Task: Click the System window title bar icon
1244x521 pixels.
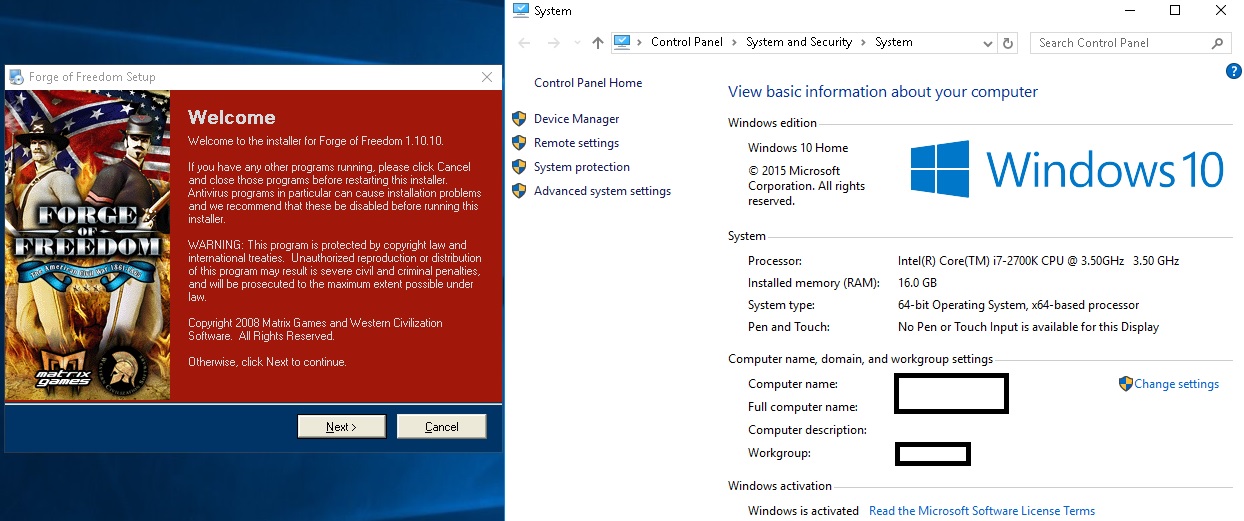Action: [520, 11]
